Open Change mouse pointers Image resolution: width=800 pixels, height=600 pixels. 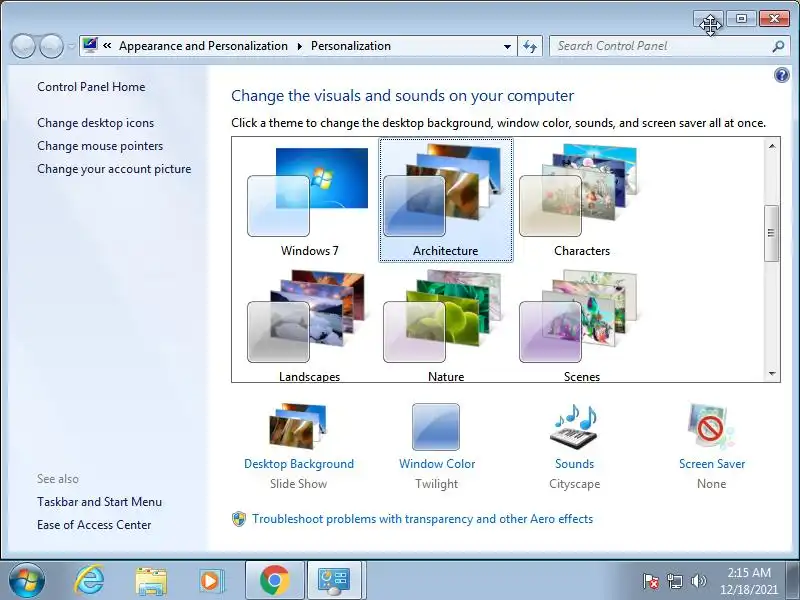[100, 146]
